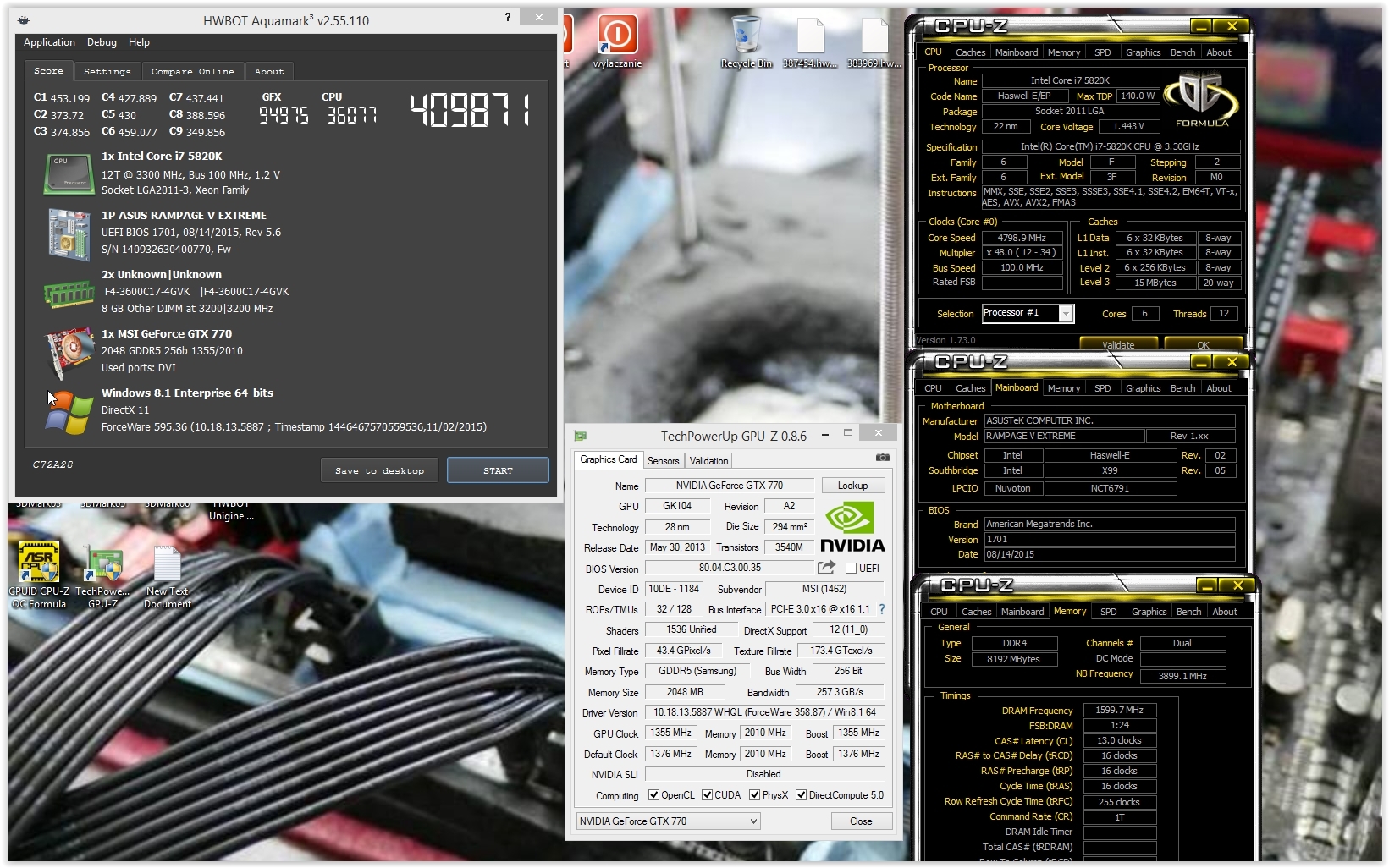Click OK button in top CPU-Z window
1389x868 pixels.
tap(1203, 344)
